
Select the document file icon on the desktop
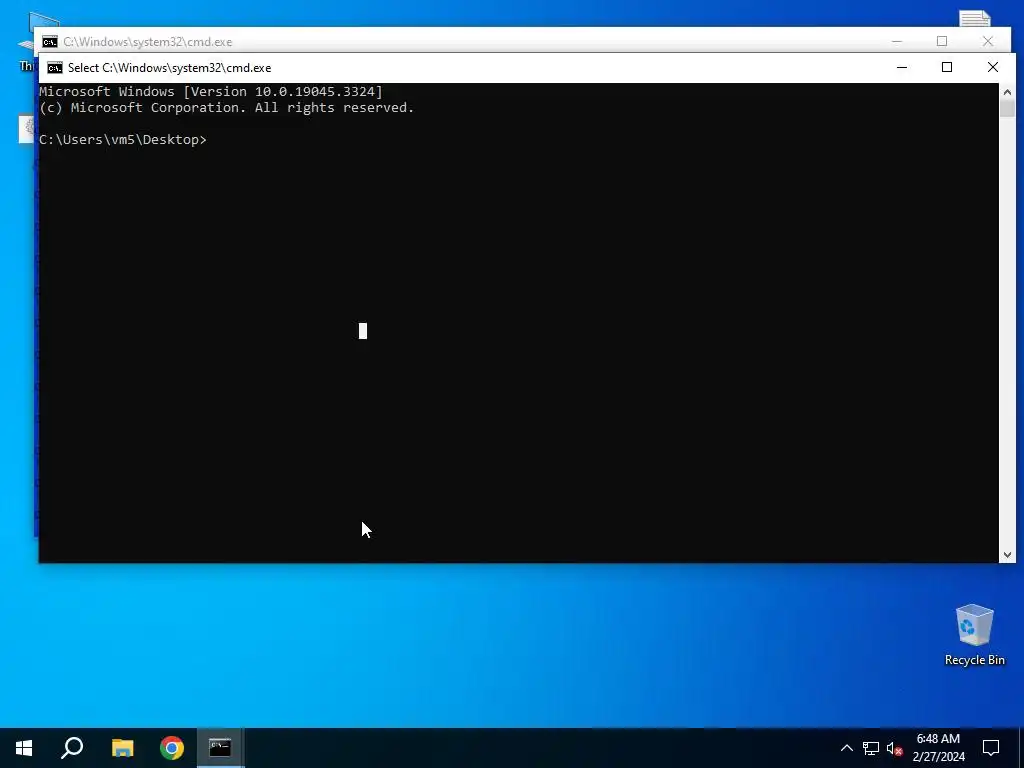tap(974, 19)
